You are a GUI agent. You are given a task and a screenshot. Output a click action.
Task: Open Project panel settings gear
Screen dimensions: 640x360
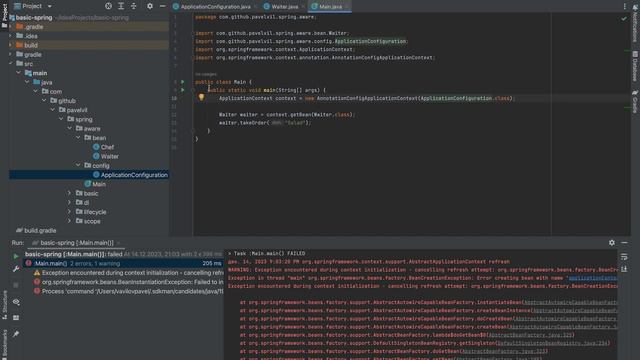pyautogui.click(x=150, y=6)
